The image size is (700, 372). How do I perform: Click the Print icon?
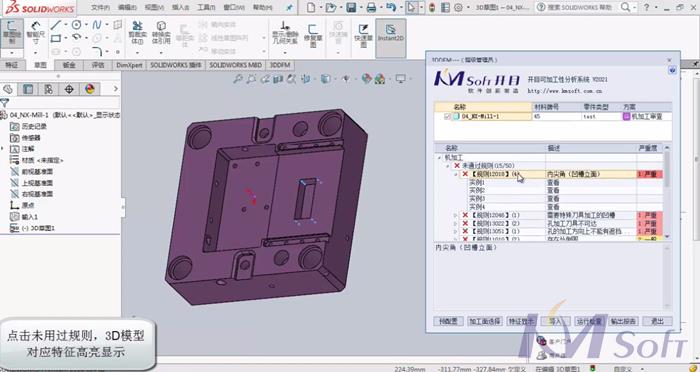[x=371, y=7]
